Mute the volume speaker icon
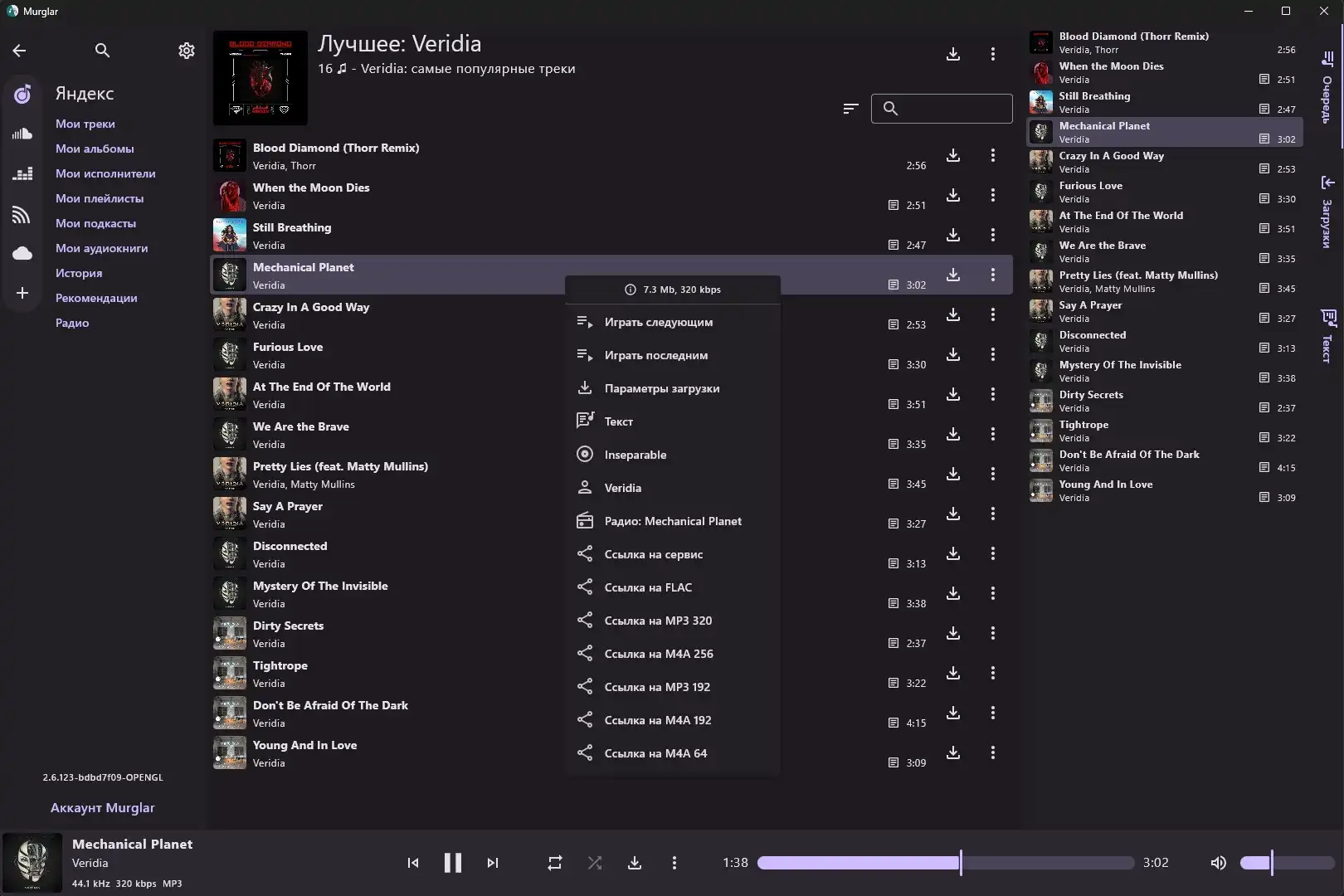The height and width of the screenshot is (896, 1344). pyautogui.click(x=1218, y=863)
